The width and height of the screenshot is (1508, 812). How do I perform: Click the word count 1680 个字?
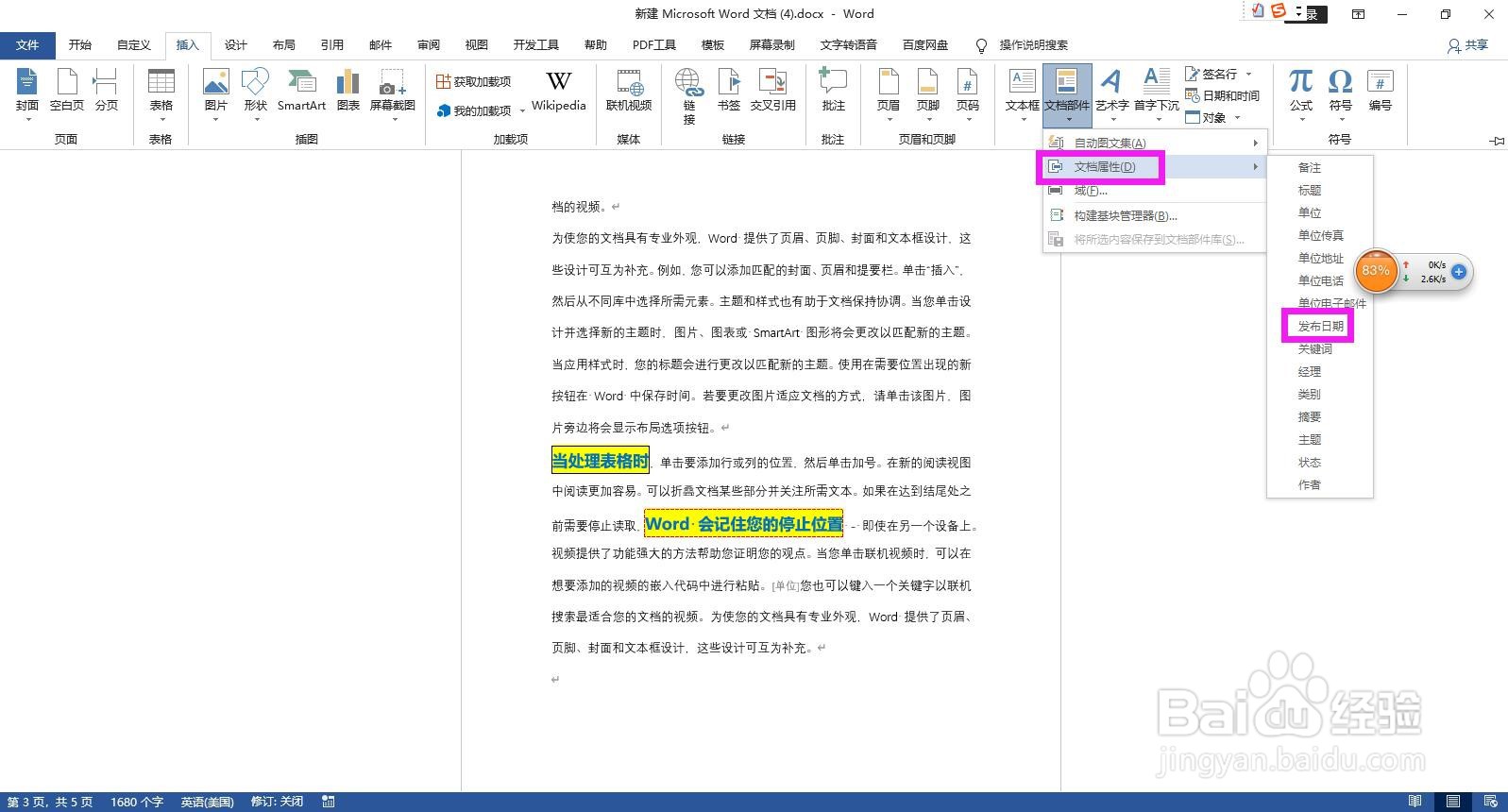point(137,802)
